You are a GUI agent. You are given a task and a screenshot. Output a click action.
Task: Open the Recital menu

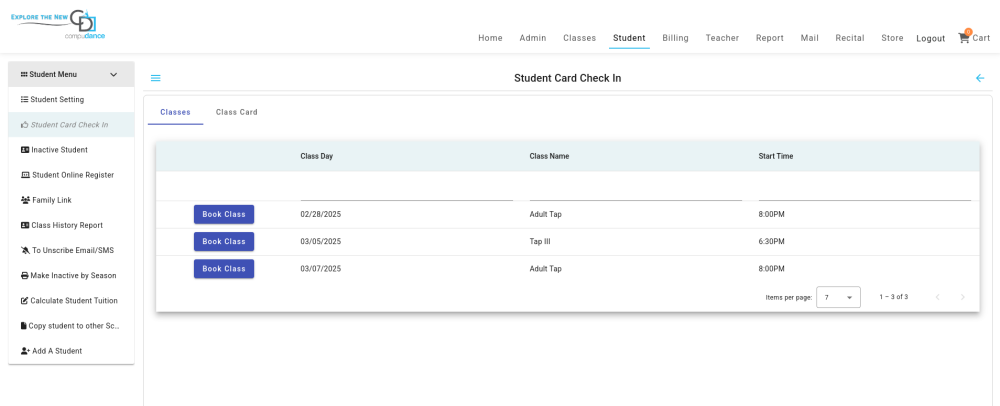850,38
